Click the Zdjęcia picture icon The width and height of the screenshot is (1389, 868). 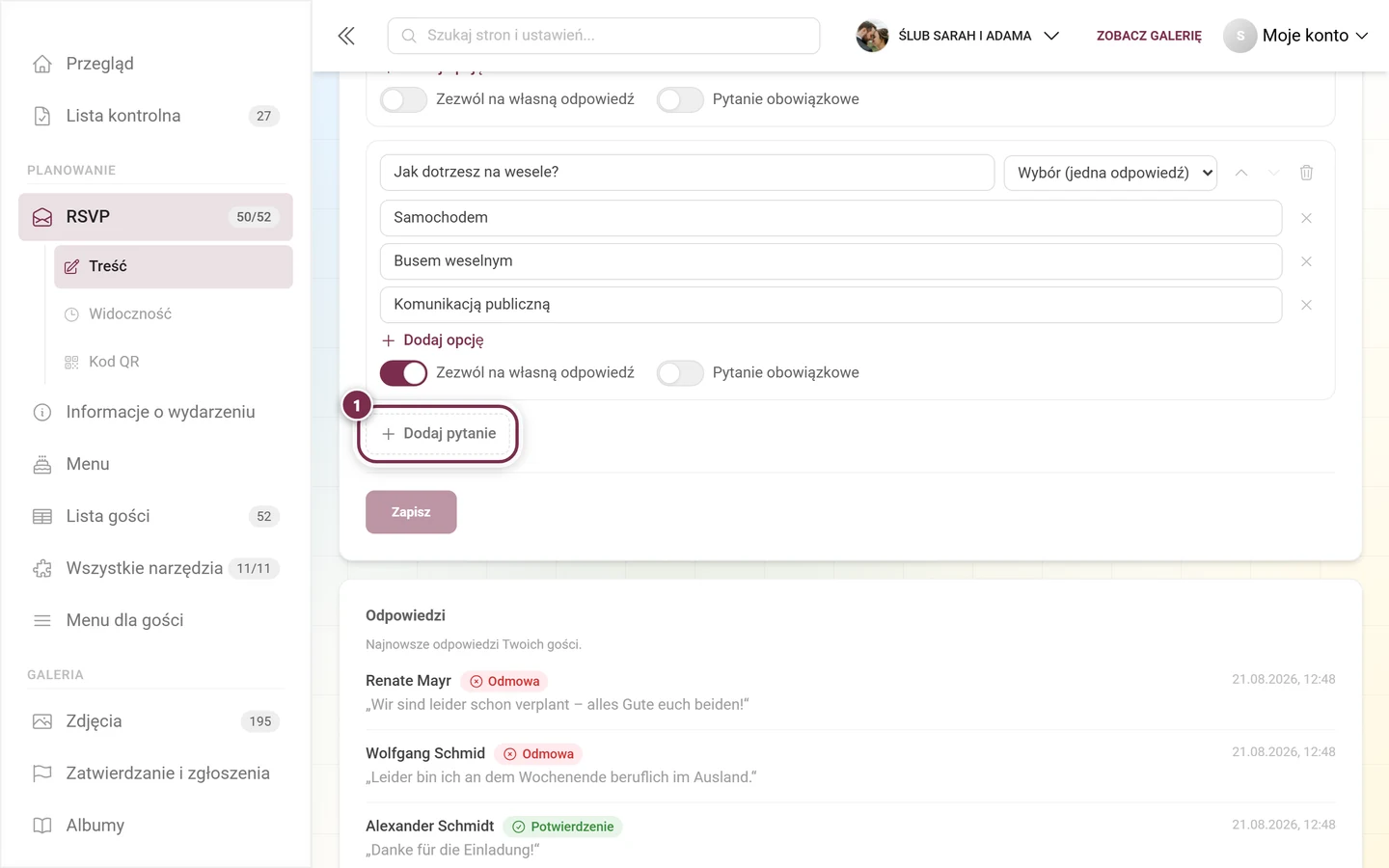(42, 721)
